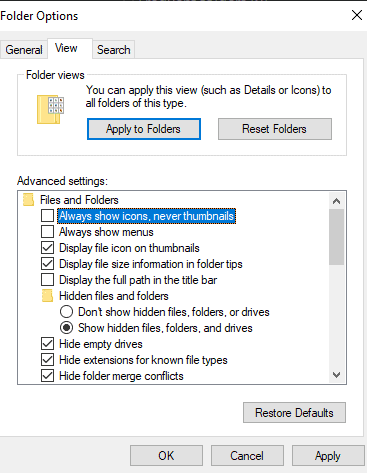Screen dimensions: 367x473
Task: Choose Show hidden files, folders, and drives
Action: [x=66, y=328]
